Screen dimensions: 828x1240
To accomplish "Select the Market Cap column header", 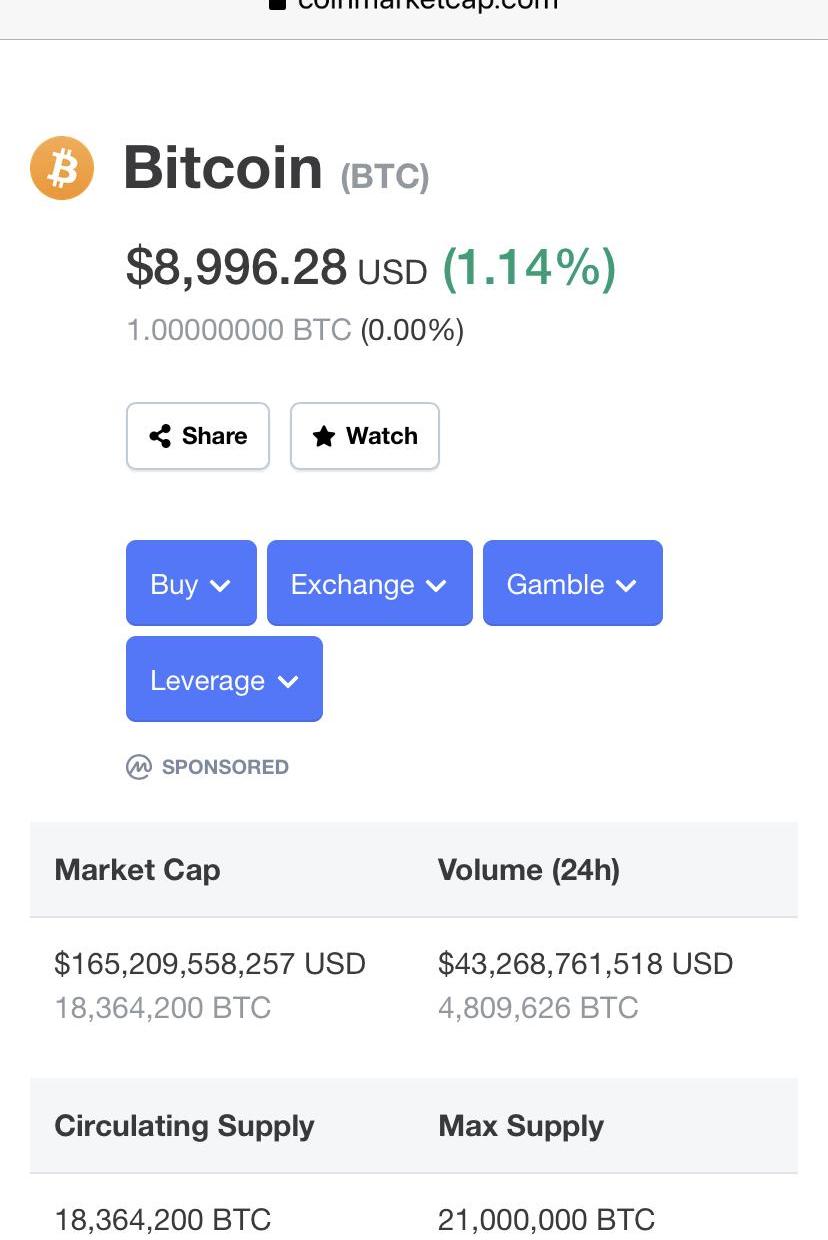I will point(137,870).
